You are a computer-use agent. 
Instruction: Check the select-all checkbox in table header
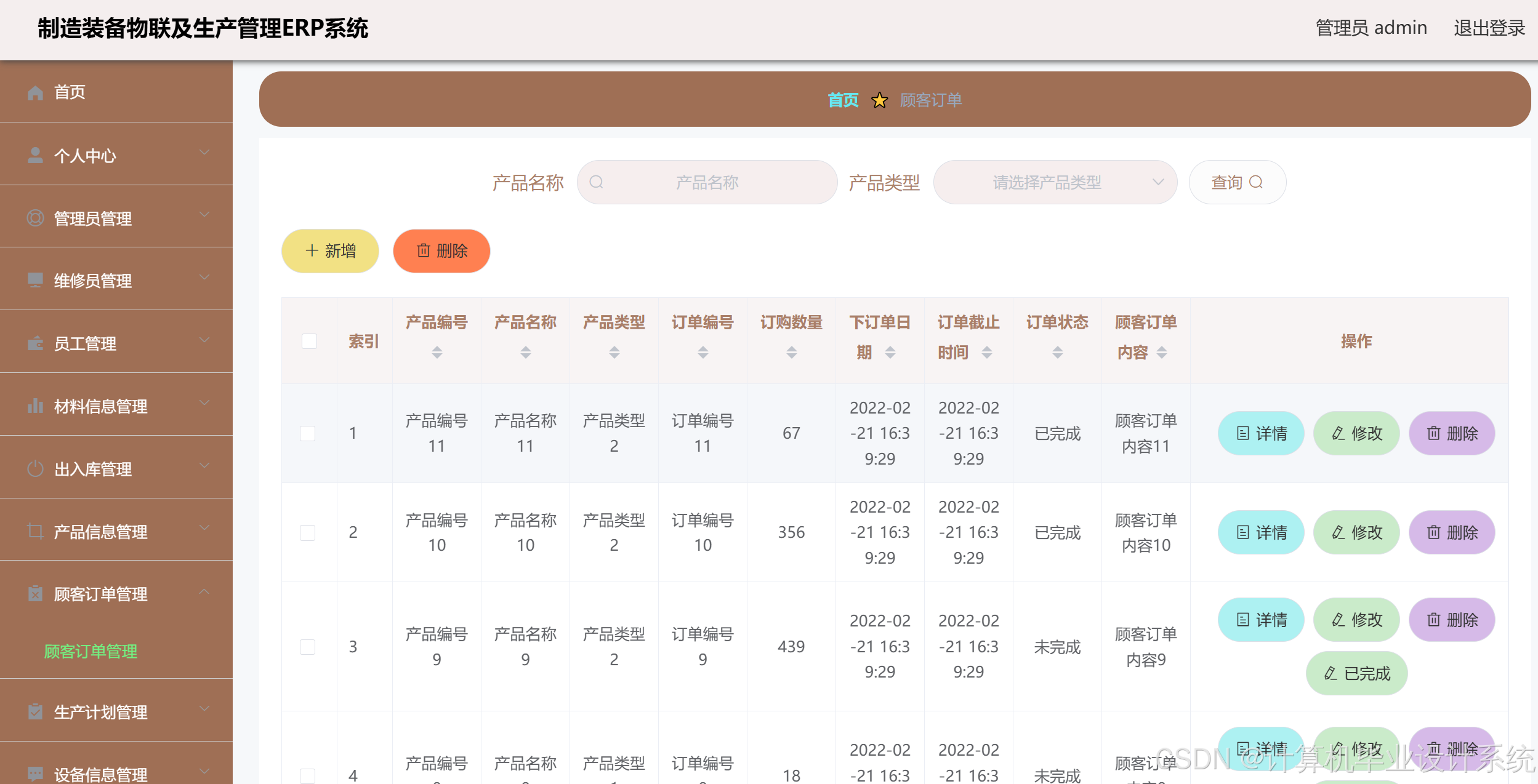(x=308, y=341)
